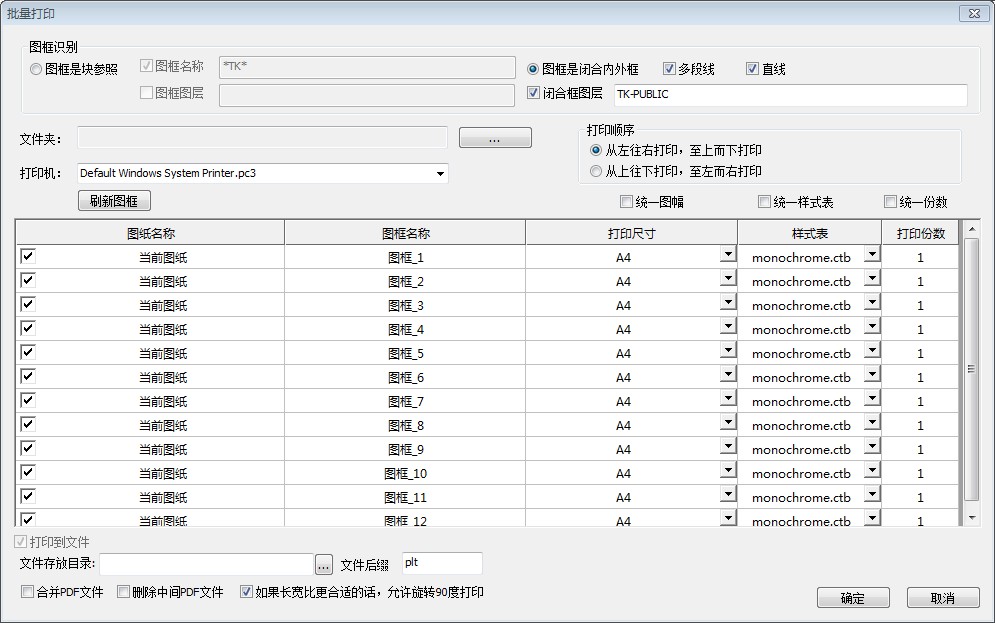This screenshot has width=995, height=623.
Task: Choose 从上往下打印，至左而右打印 print order
Action: point(596,171)
